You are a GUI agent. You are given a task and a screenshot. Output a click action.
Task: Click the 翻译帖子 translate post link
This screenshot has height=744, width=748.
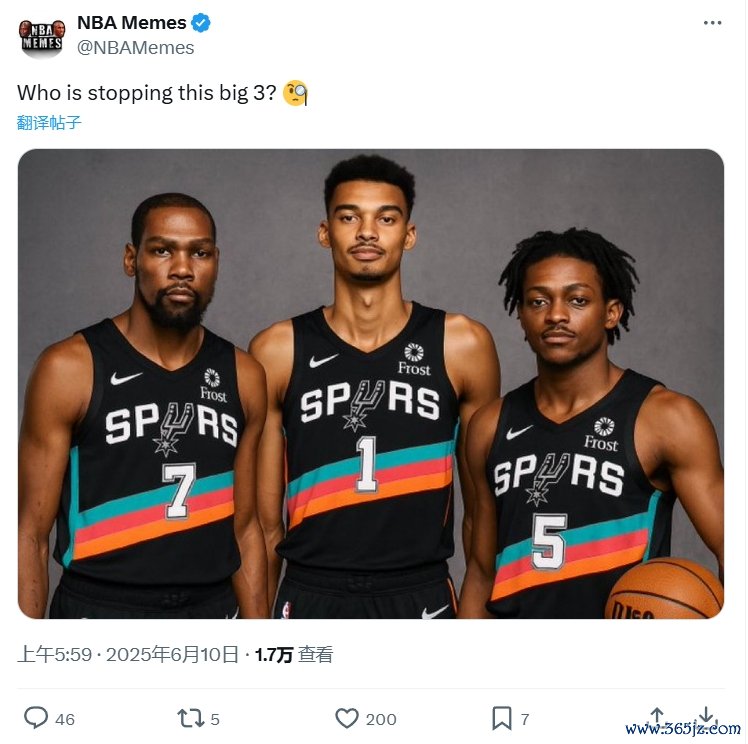[49, 123]
